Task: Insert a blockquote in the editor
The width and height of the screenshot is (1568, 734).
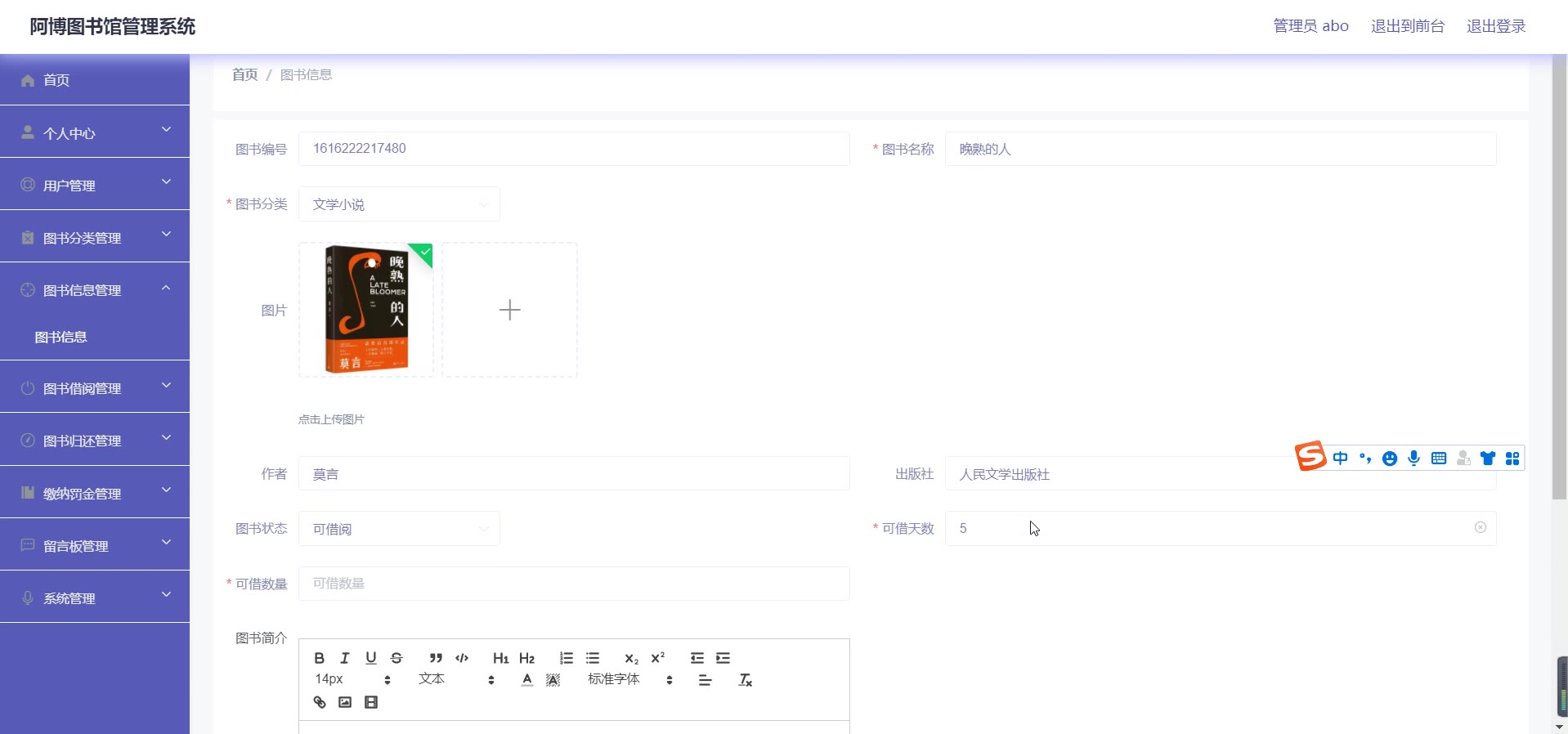Action: click(x=436, y=658)
